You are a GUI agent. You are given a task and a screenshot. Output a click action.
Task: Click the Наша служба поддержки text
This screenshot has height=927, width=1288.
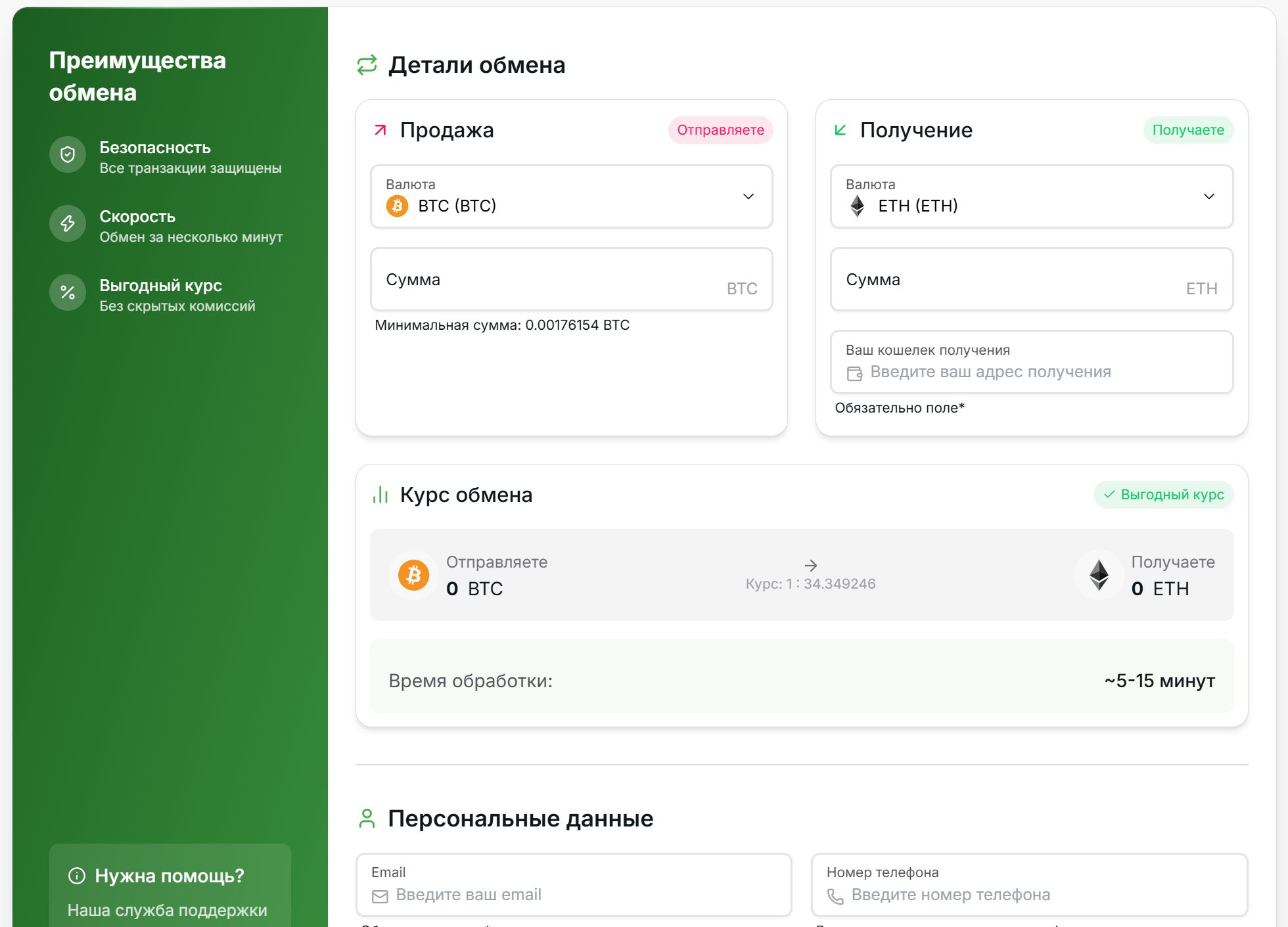[x=168, y=911]
